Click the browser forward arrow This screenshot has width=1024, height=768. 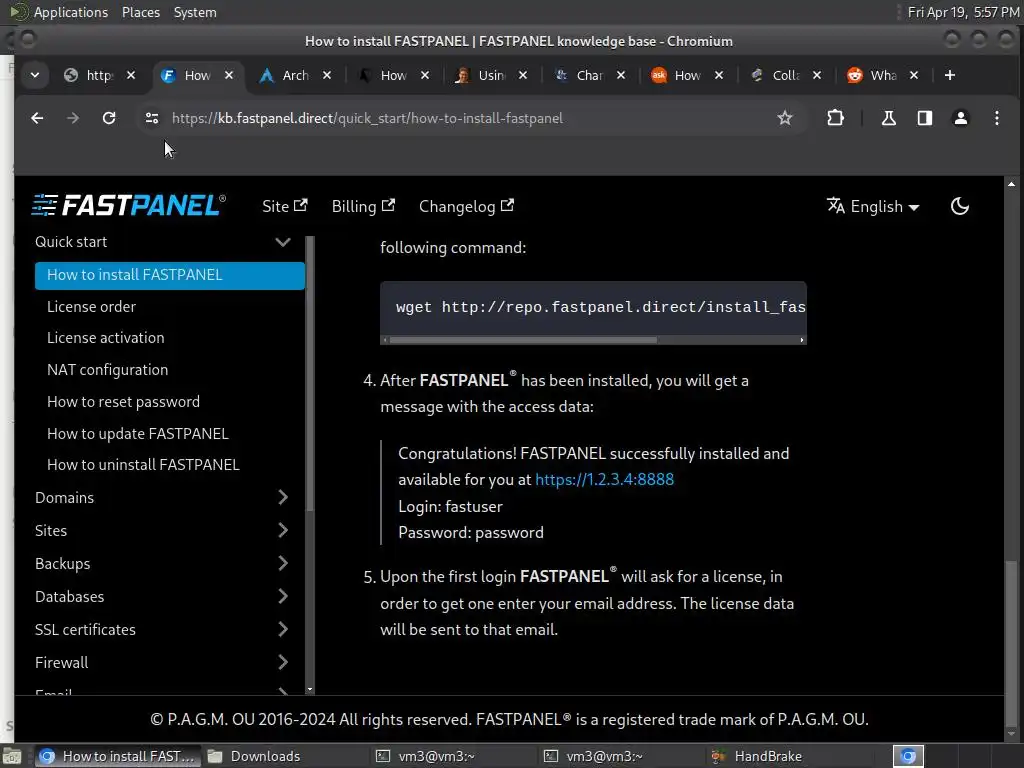[x=73, y=118]
